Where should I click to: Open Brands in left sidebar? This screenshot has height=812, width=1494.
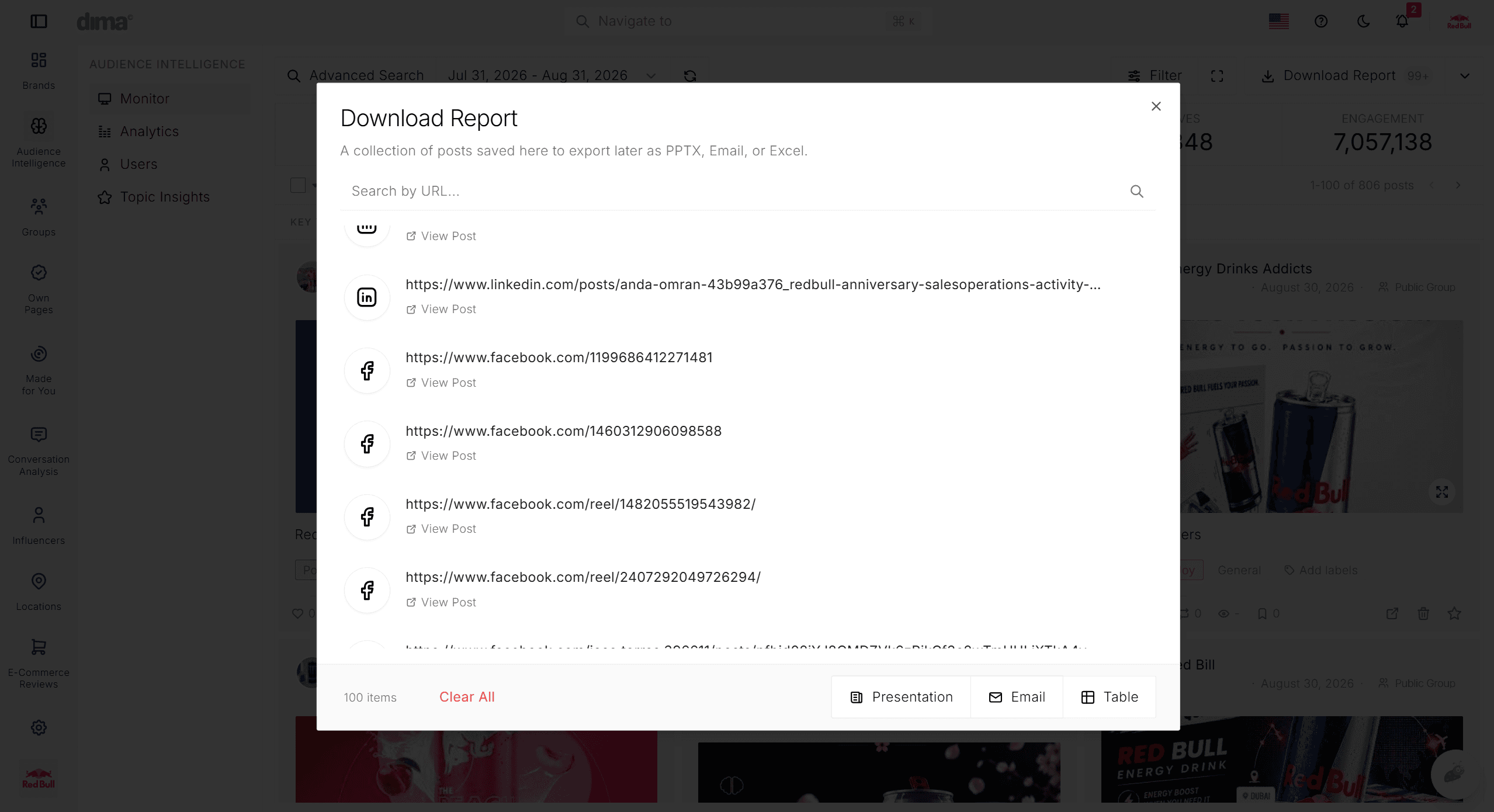39,71
